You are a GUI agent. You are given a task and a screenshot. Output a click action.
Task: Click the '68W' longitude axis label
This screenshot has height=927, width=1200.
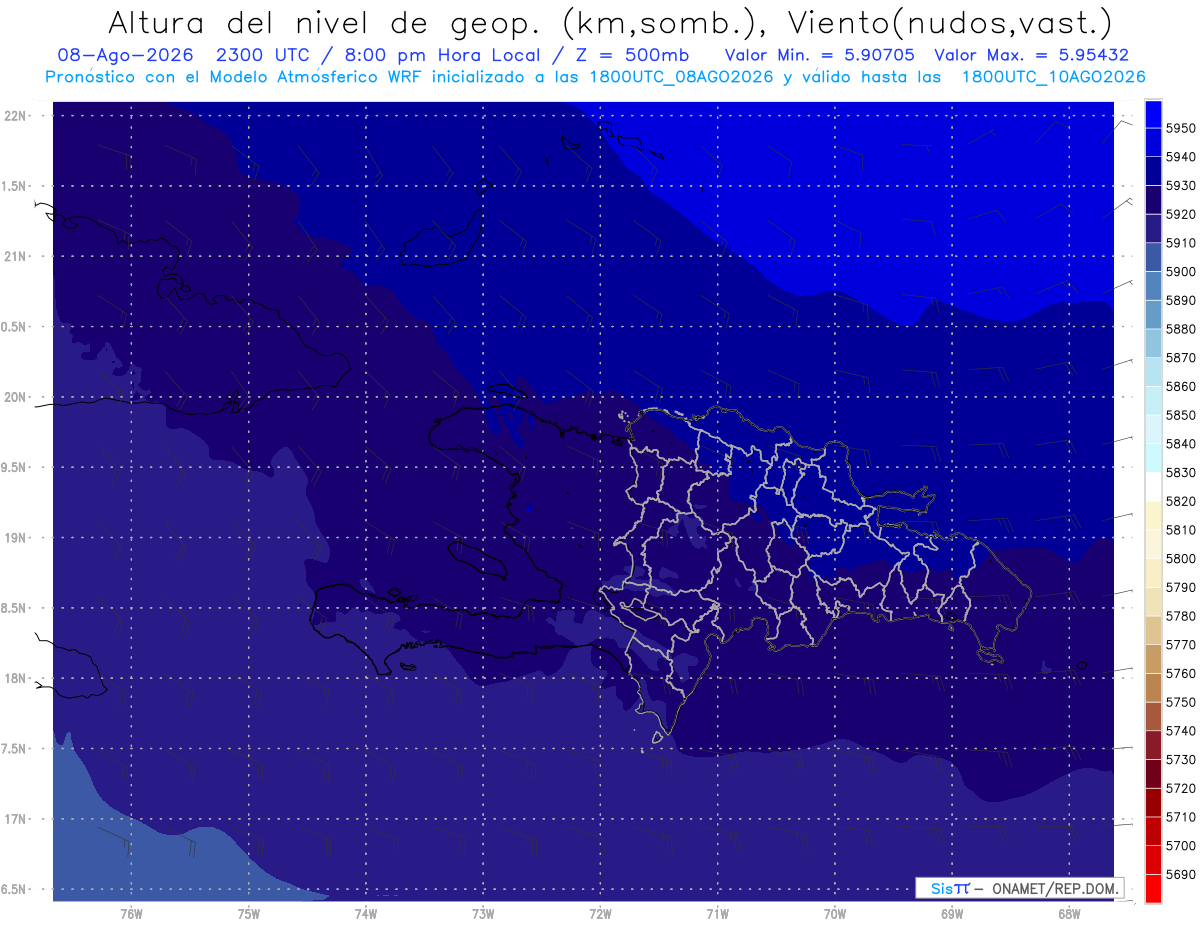(1069, 913)
